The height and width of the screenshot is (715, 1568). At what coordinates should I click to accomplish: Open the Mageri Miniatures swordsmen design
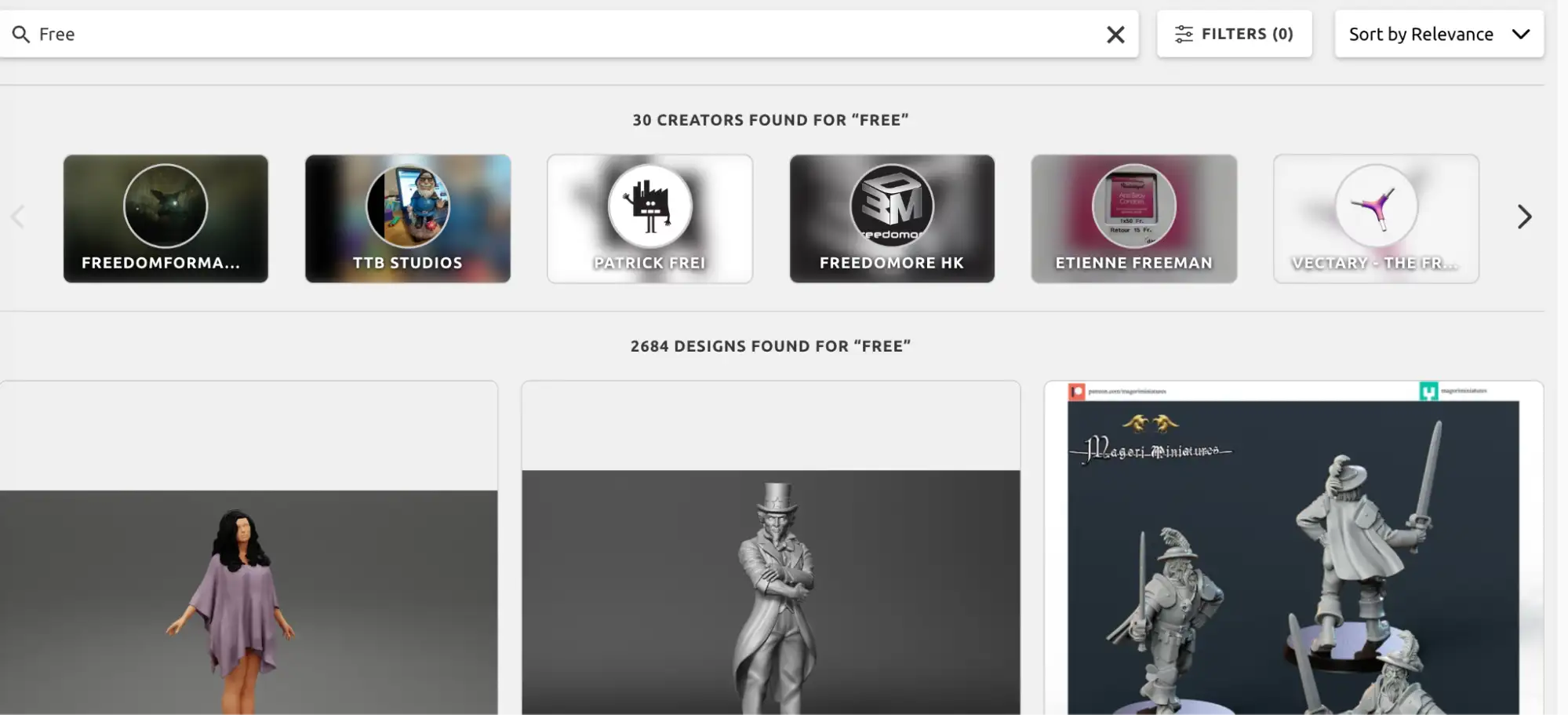(x=1293, y=548)
